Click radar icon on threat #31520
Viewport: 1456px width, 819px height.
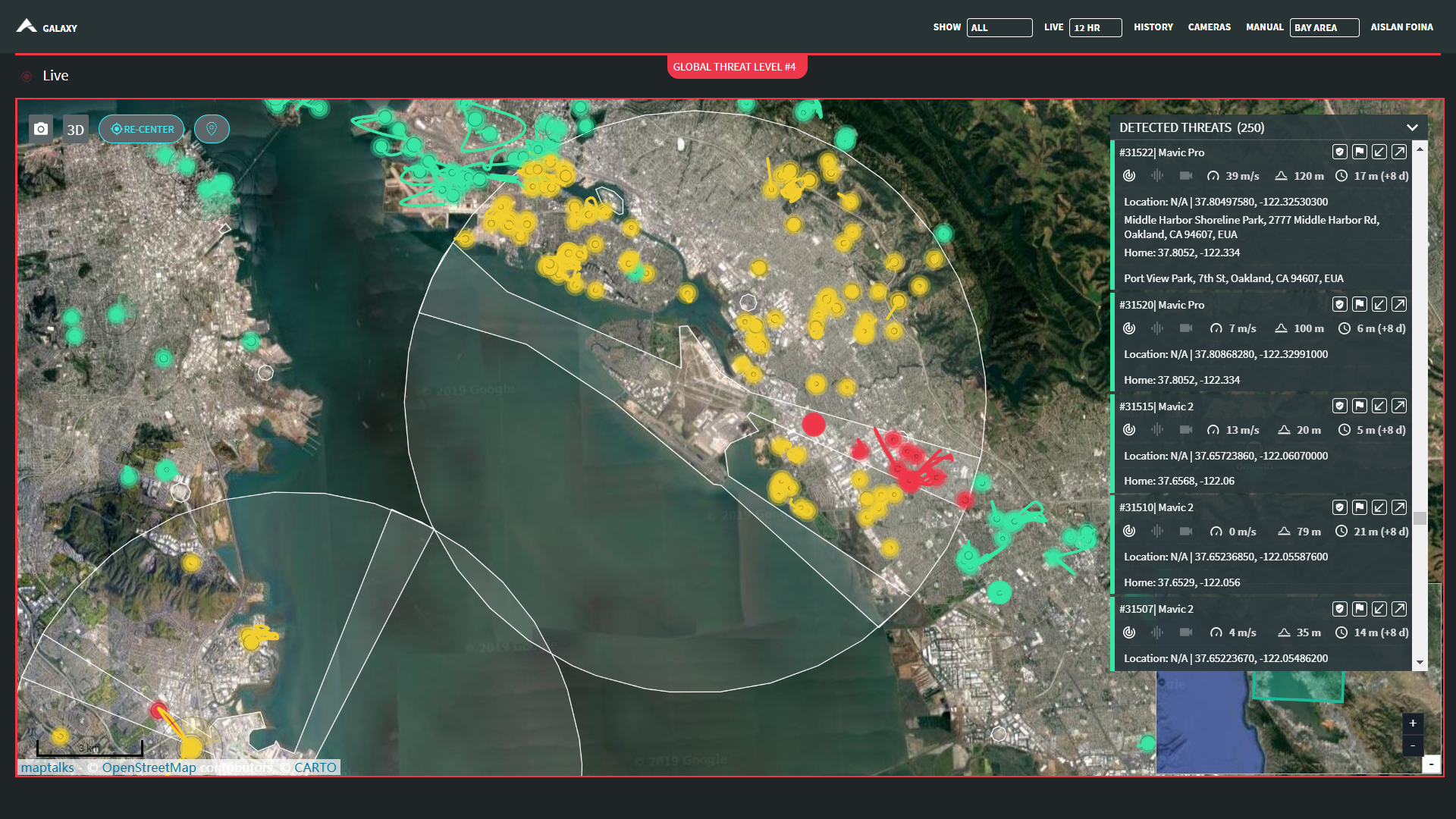click(x=1129, y=328)
